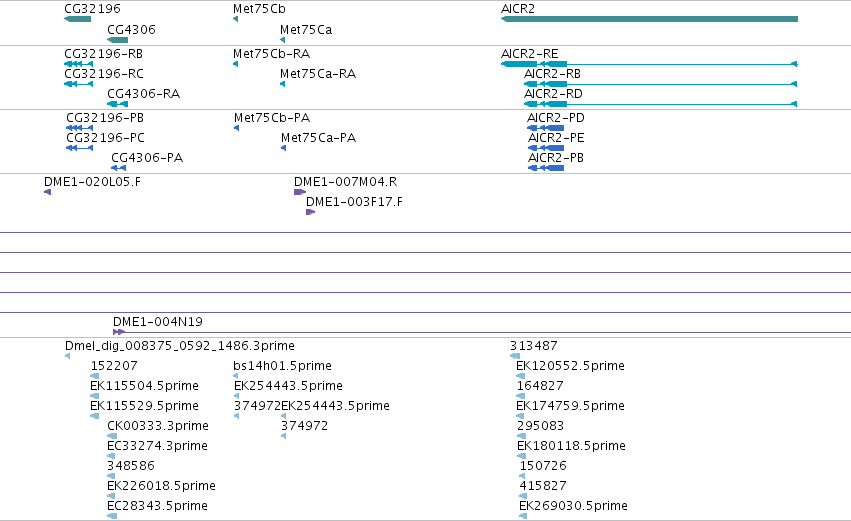Open EST 415827
Viewport: 851px width, 521px height.
tap(543, 485)
